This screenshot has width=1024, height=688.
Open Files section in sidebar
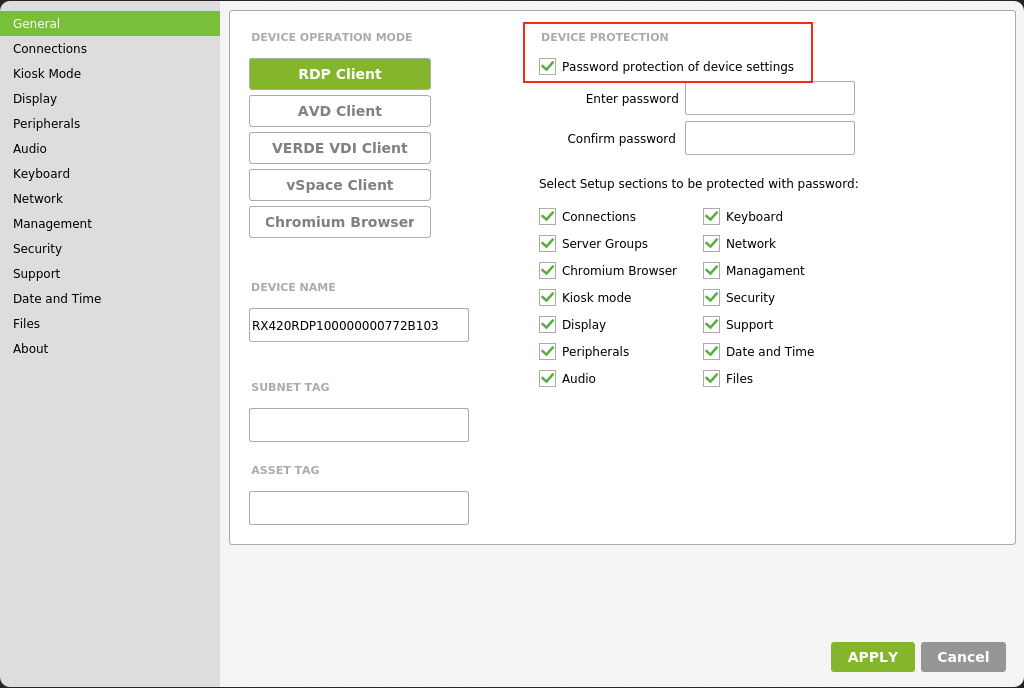(x=110, y=324)
